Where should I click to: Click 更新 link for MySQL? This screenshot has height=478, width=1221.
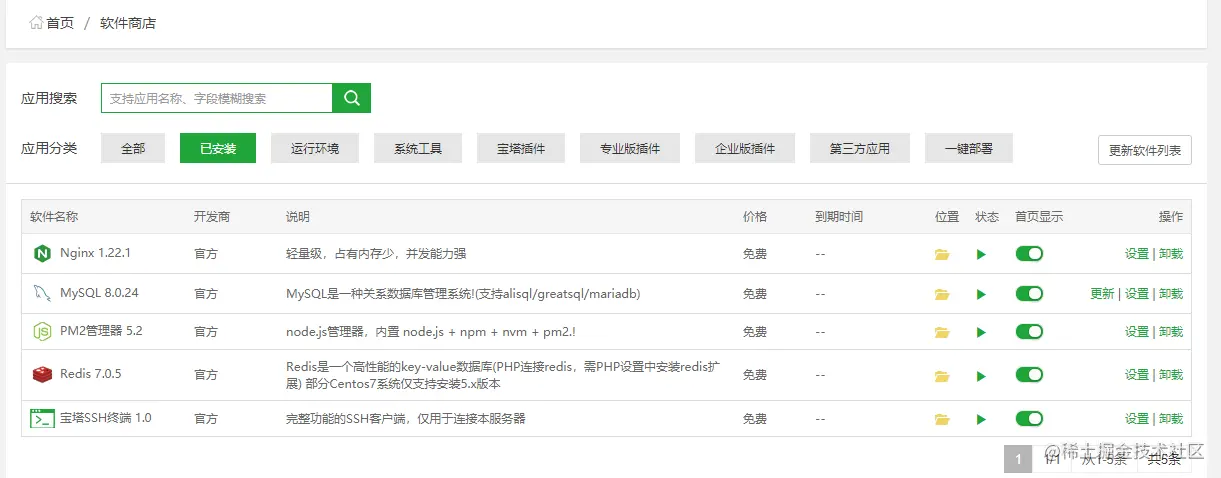1102,294
